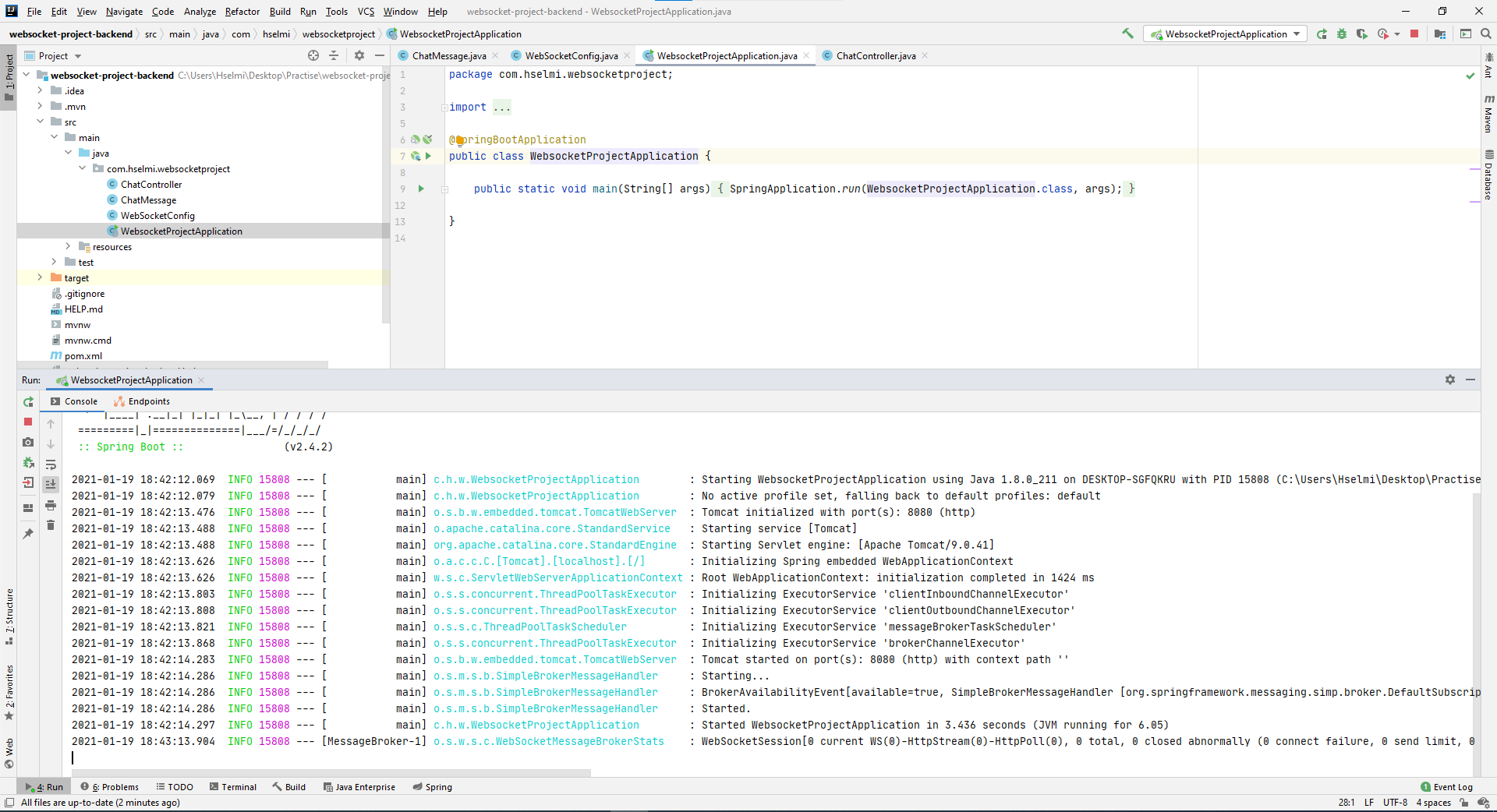Close the ChatMessage.java tab

click(495, 56)
